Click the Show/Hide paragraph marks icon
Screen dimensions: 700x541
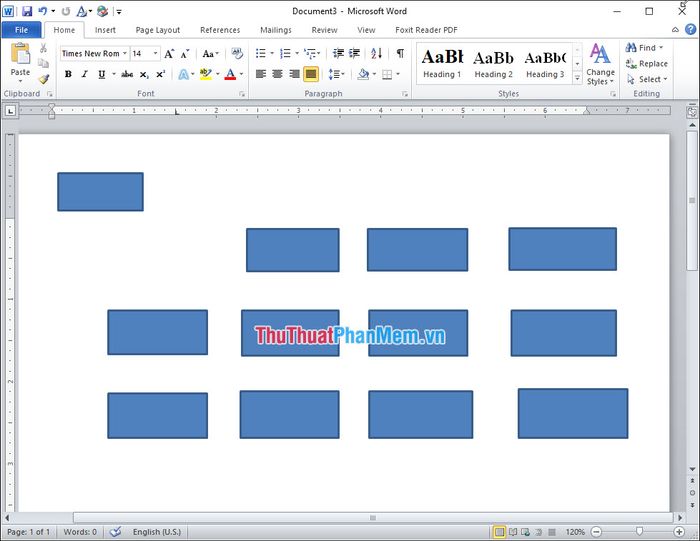pyautogui.click(x=400, y=53)
